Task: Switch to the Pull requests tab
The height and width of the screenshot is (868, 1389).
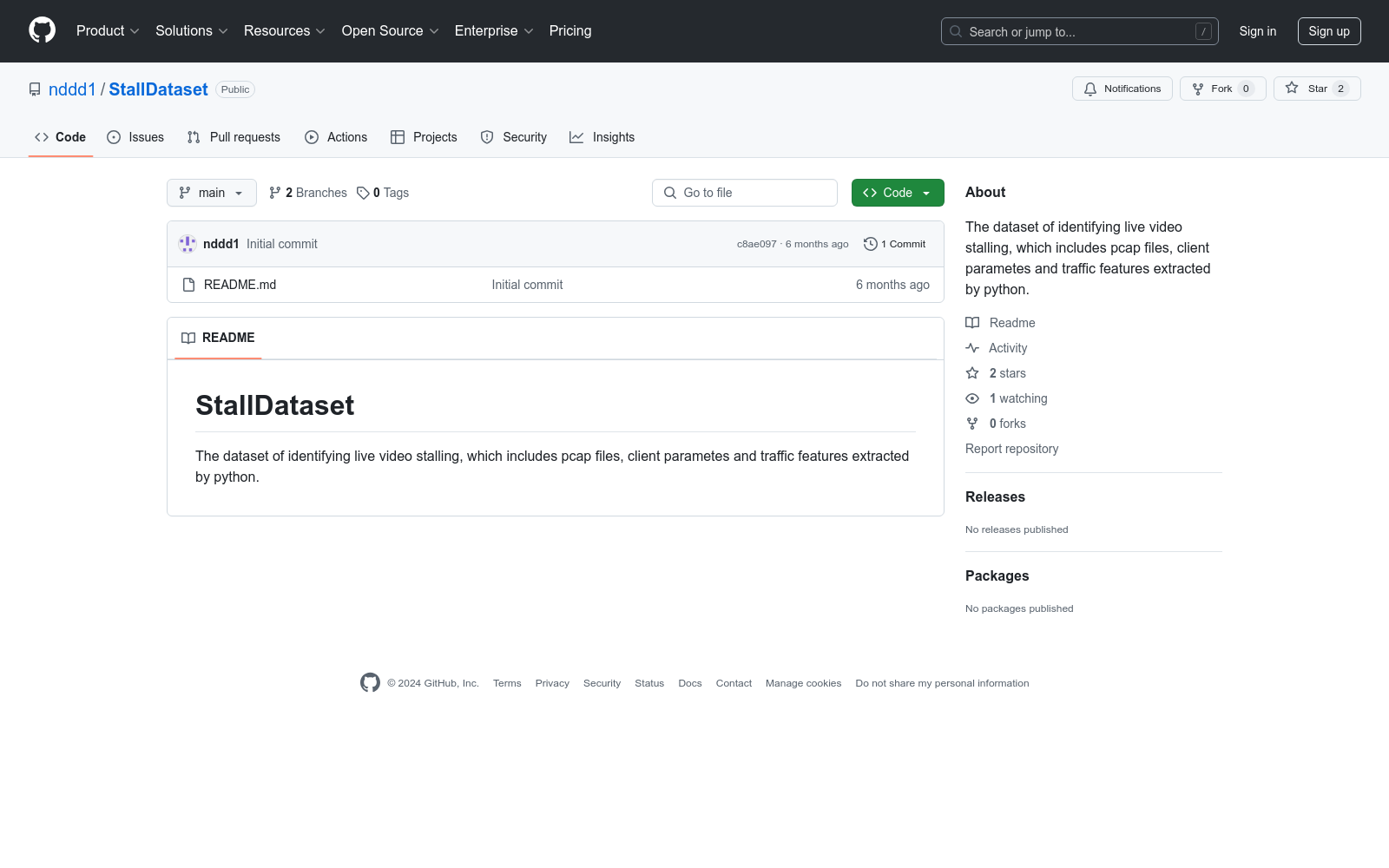Action: pos(234,137)
